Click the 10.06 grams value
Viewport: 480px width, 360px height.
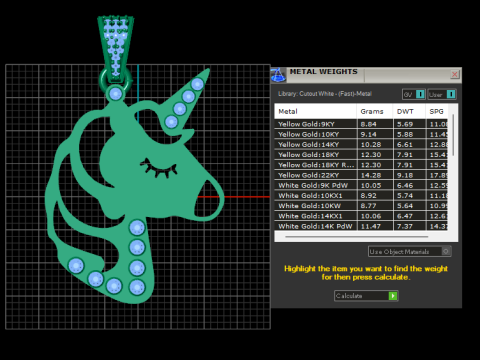click(371, 216)
